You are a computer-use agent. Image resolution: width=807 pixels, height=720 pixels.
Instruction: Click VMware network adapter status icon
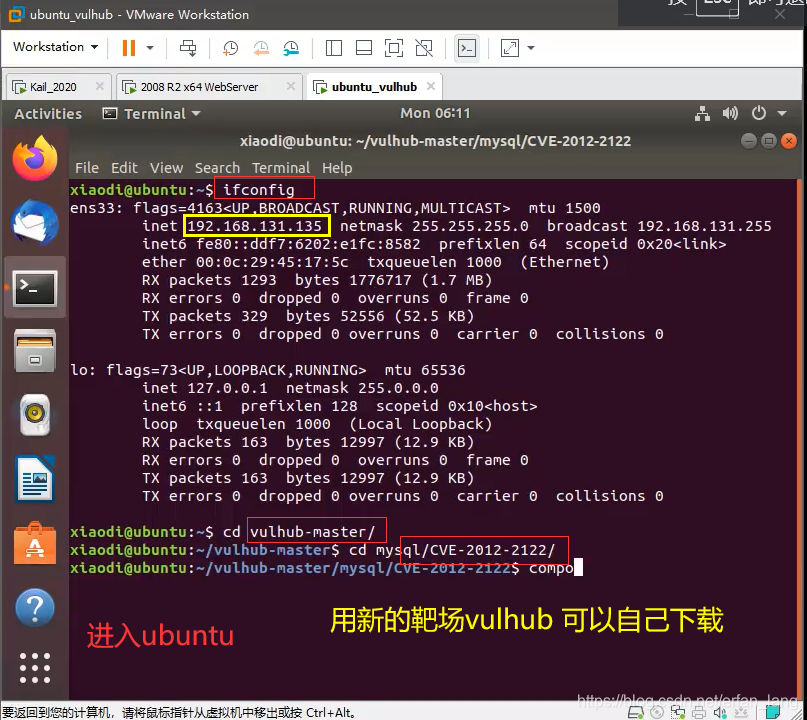click(x=678, y=712)
